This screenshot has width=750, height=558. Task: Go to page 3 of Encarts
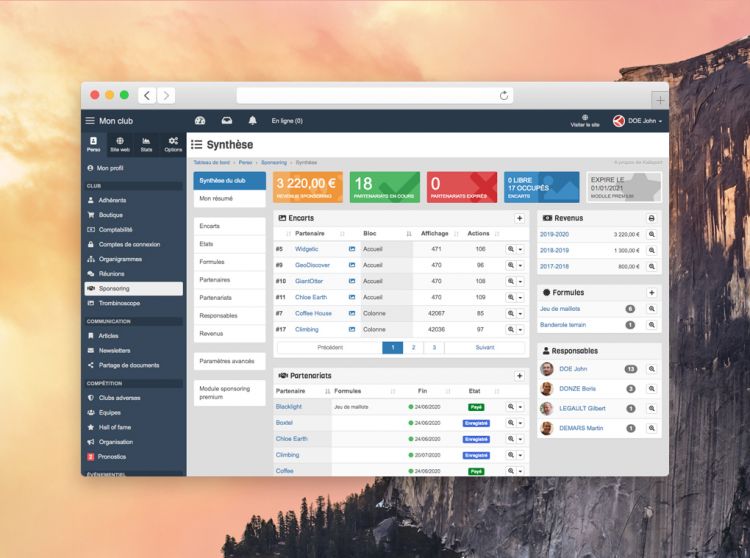[434, 348]
